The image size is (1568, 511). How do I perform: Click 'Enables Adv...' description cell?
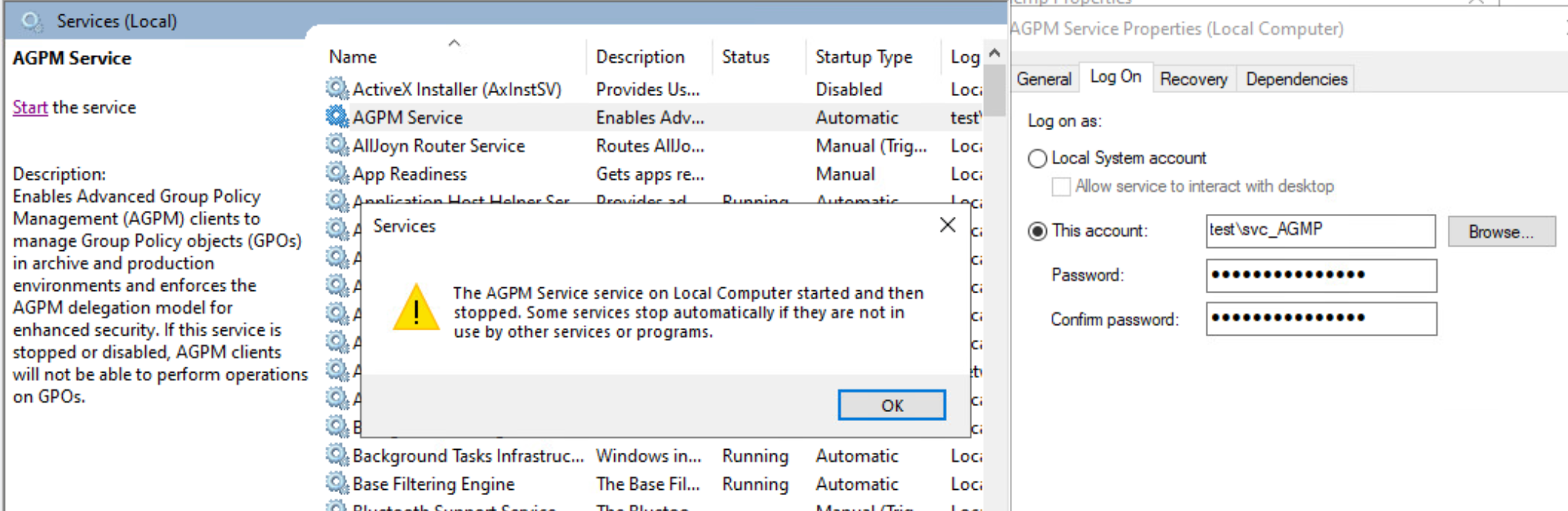650,117
